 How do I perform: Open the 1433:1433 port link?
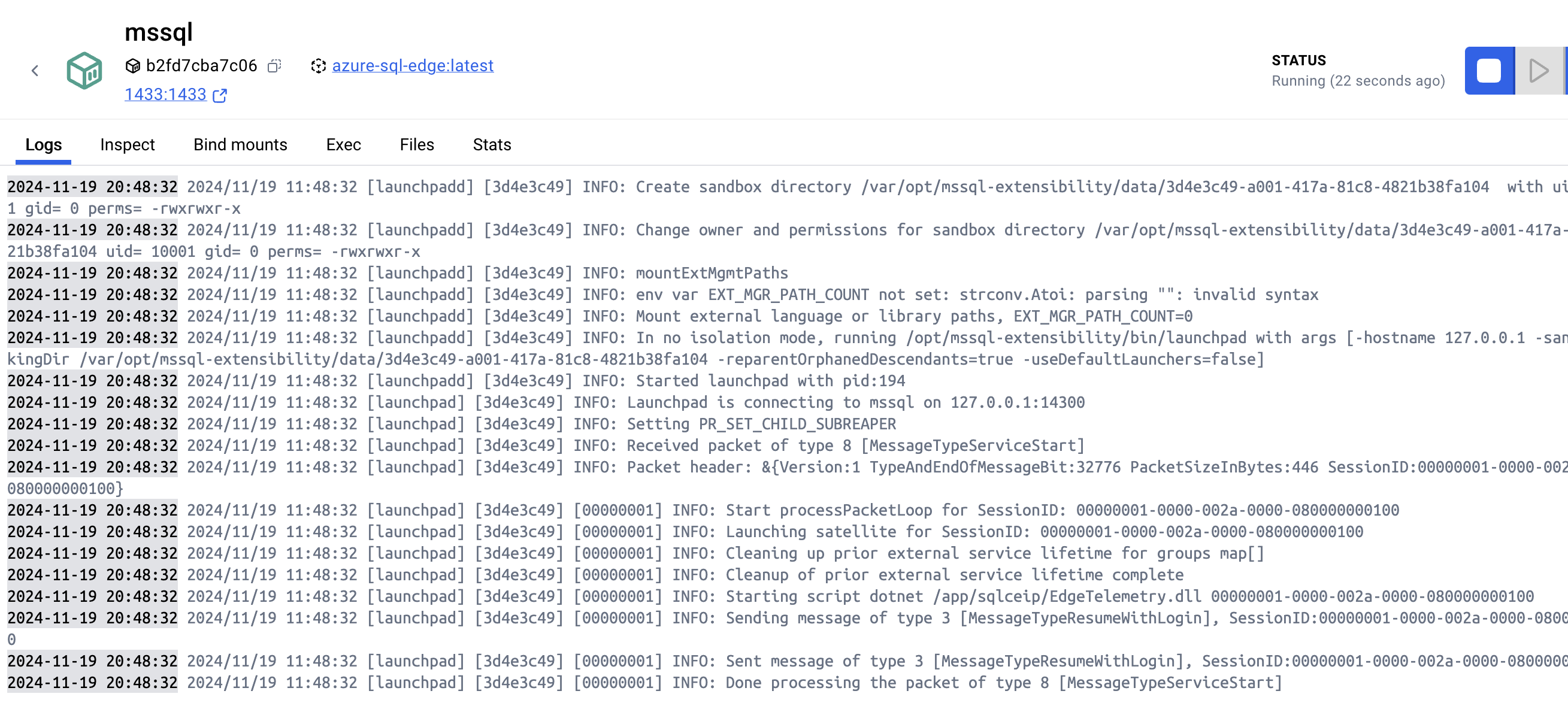point(165,95)
